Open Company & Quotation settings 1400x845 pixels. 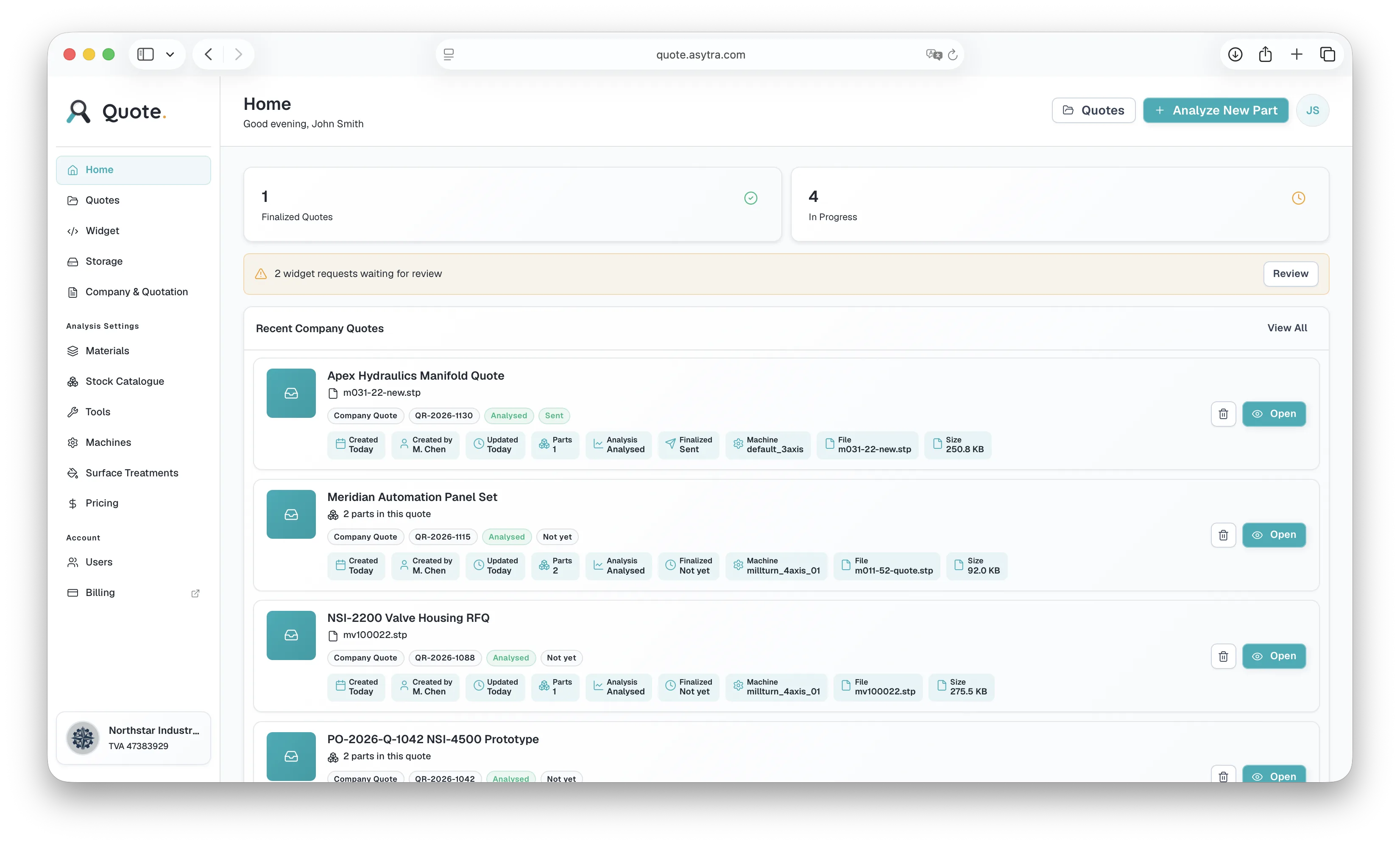coord(133,292)
